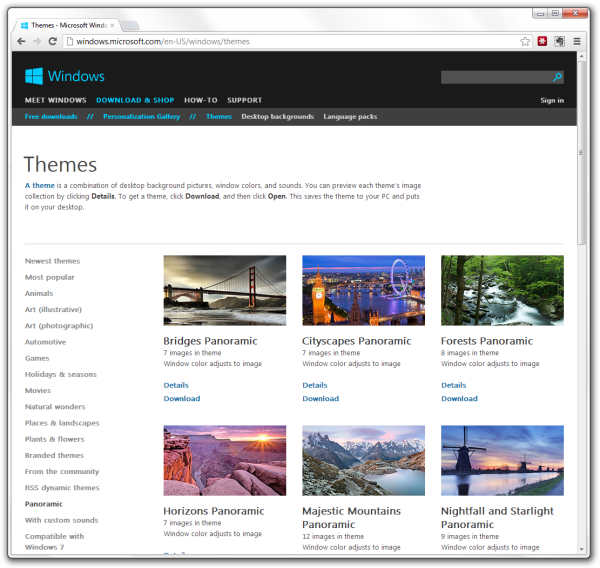Viewport: 600px width, 568px height.
Task: Click the search magnifier icon
Action: click(x=558, y=77)
